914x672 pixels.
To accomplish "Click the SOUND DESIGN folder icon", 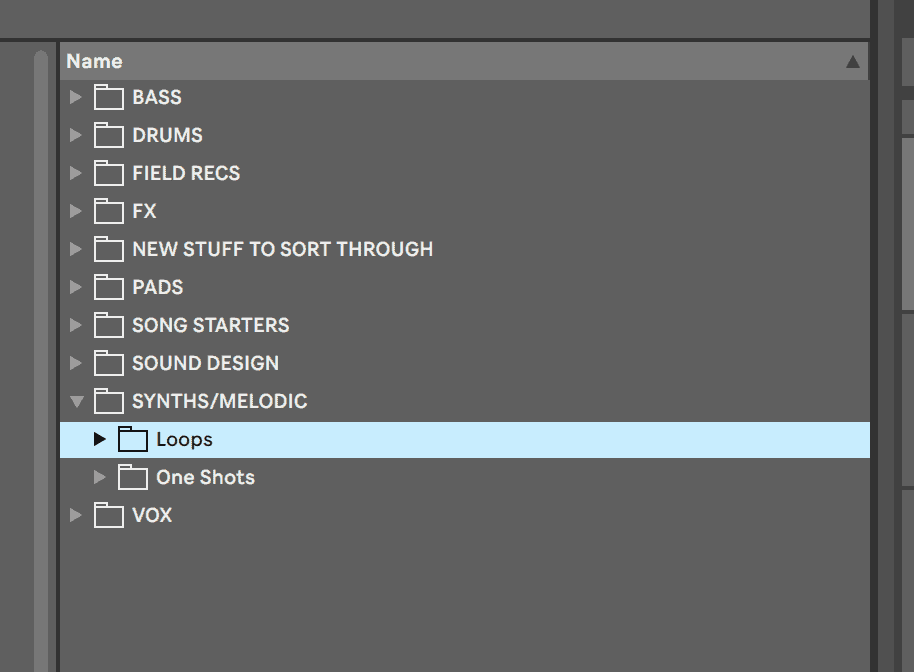I will pyautogui.click(x=108, y=363).
